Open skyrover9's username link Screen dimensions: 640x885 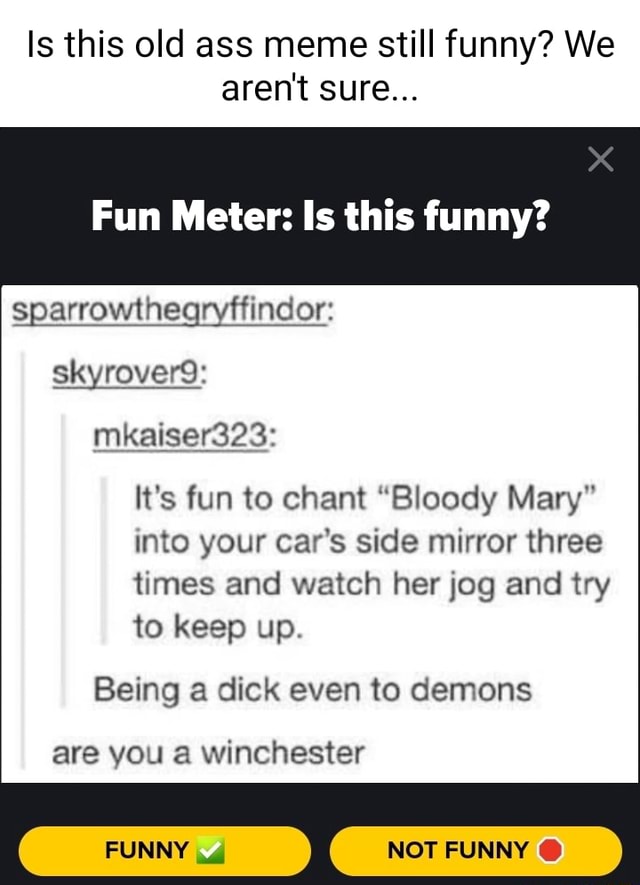coord(129,373)
